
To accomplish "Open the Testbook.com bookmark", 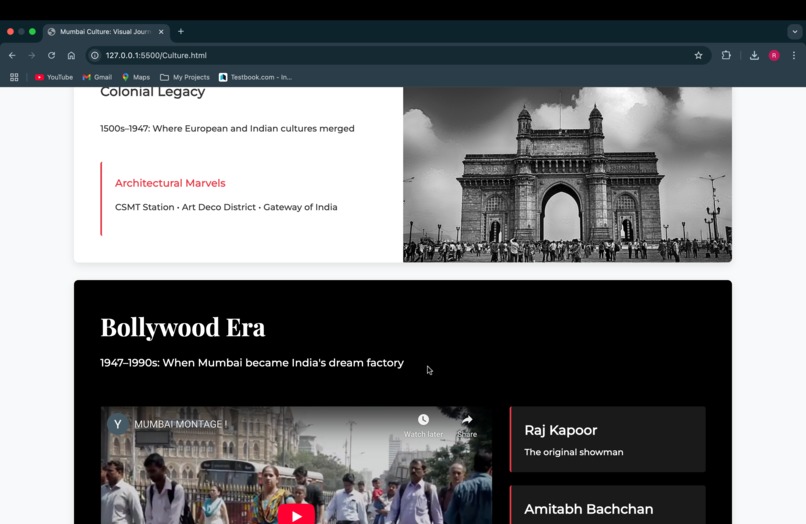I will click(x=255, y=77).
